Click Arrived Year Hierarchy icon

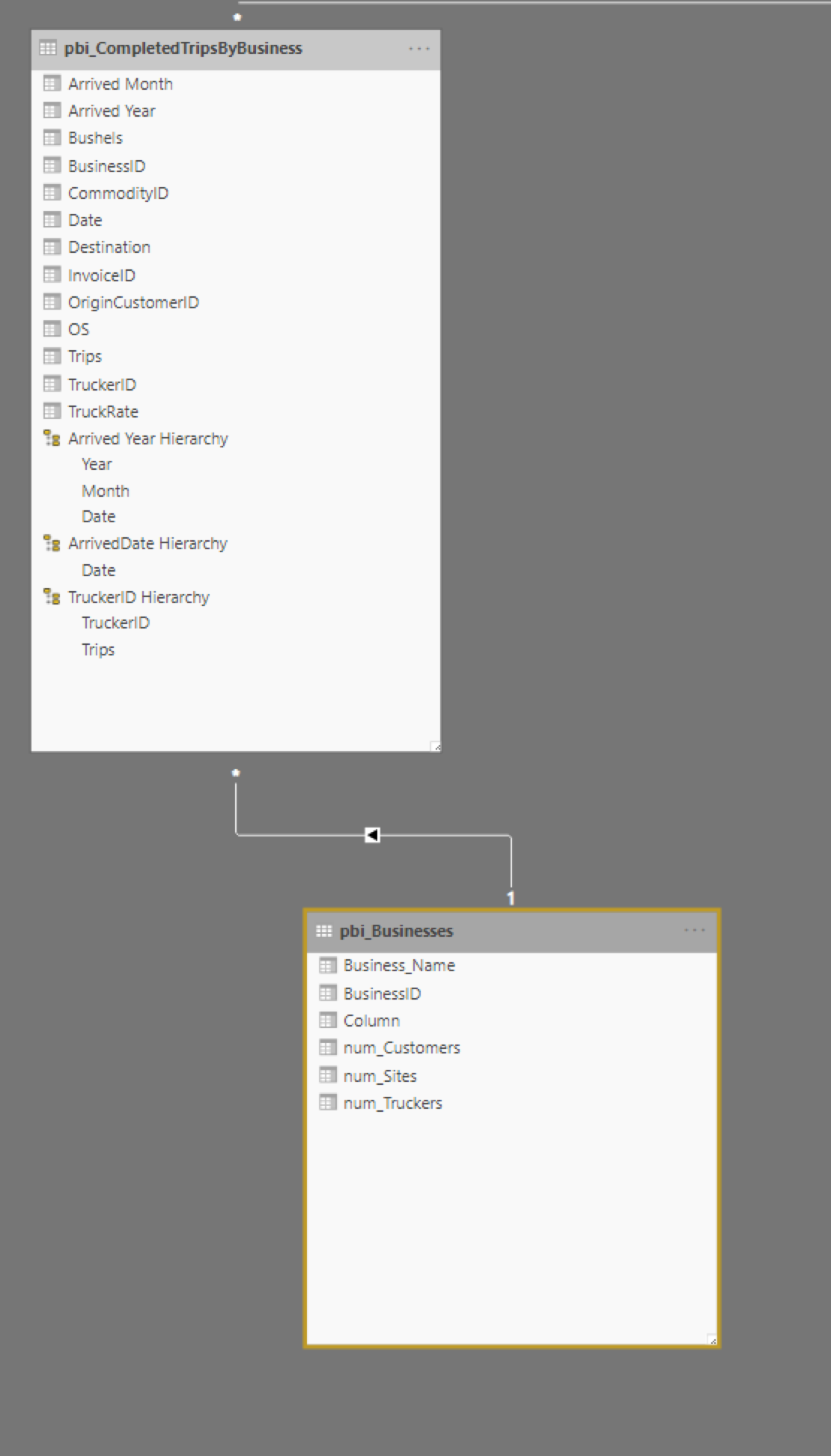52,438
